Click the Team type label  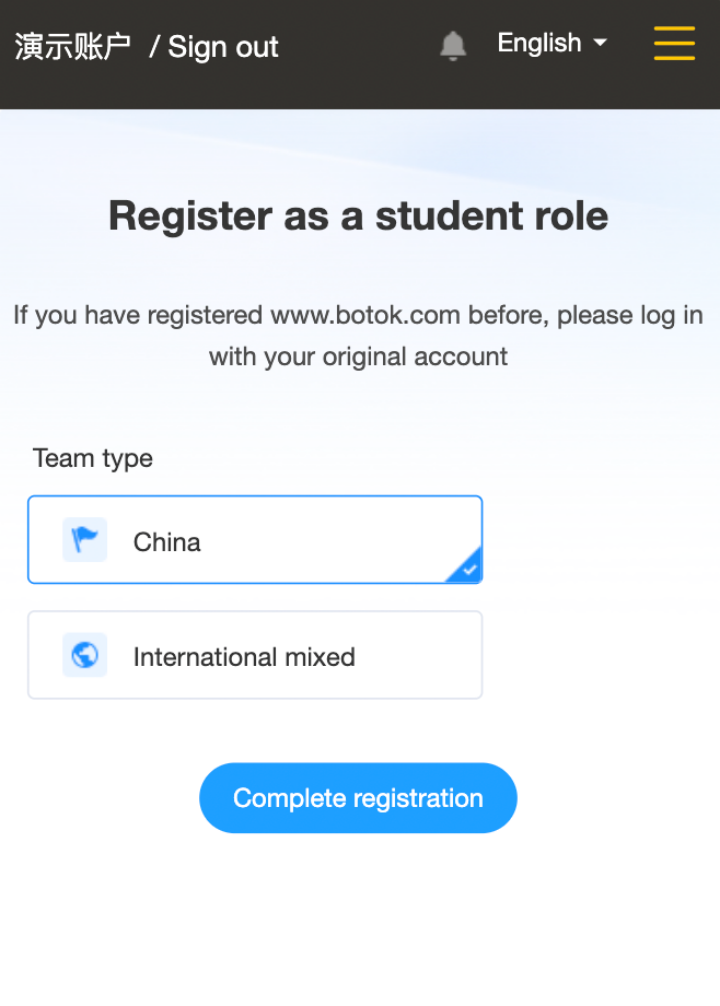(x=93, y=459)
